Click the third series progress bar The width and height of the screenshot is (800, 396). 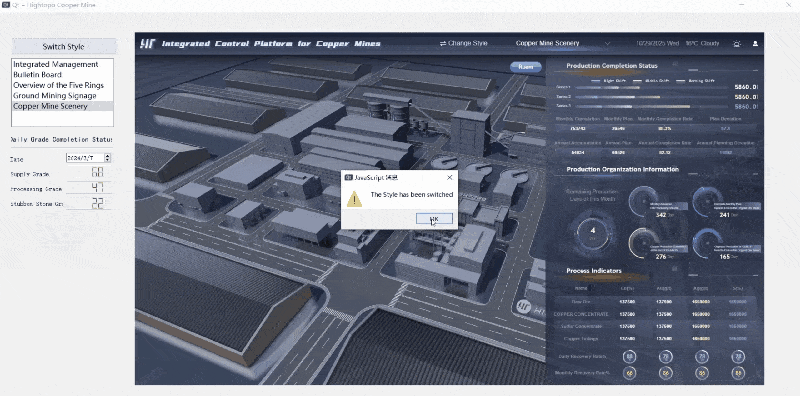click(653, 106)
